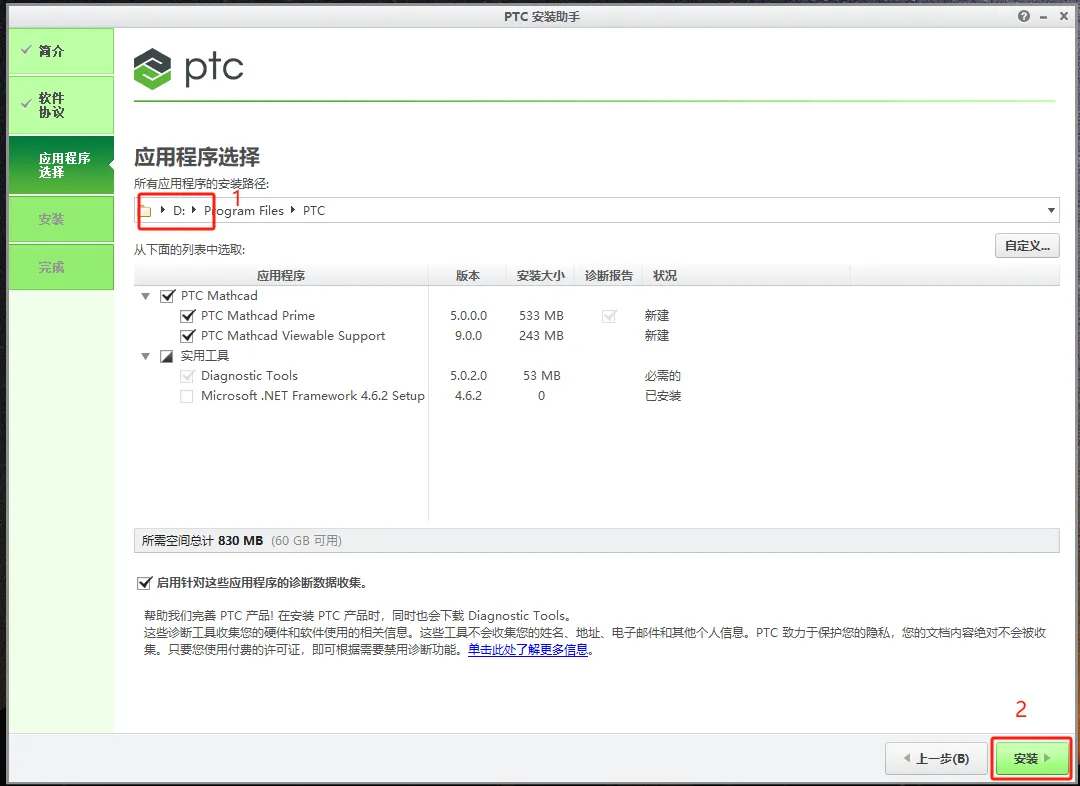Select the 完成 step in sidebar
This screenshot has width=1080, height=786.
click(x=61, y=267)
